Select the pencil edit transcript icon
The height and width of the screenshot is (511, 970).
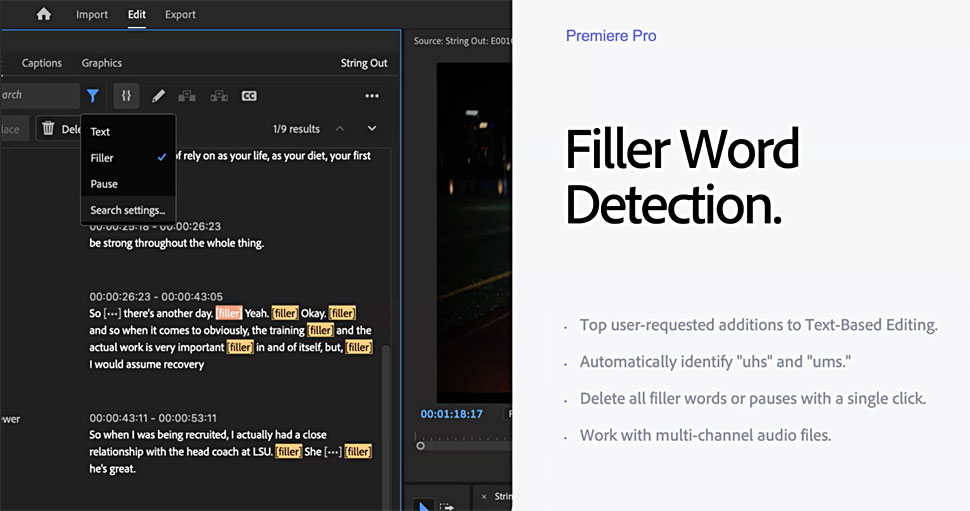(158, 95)
